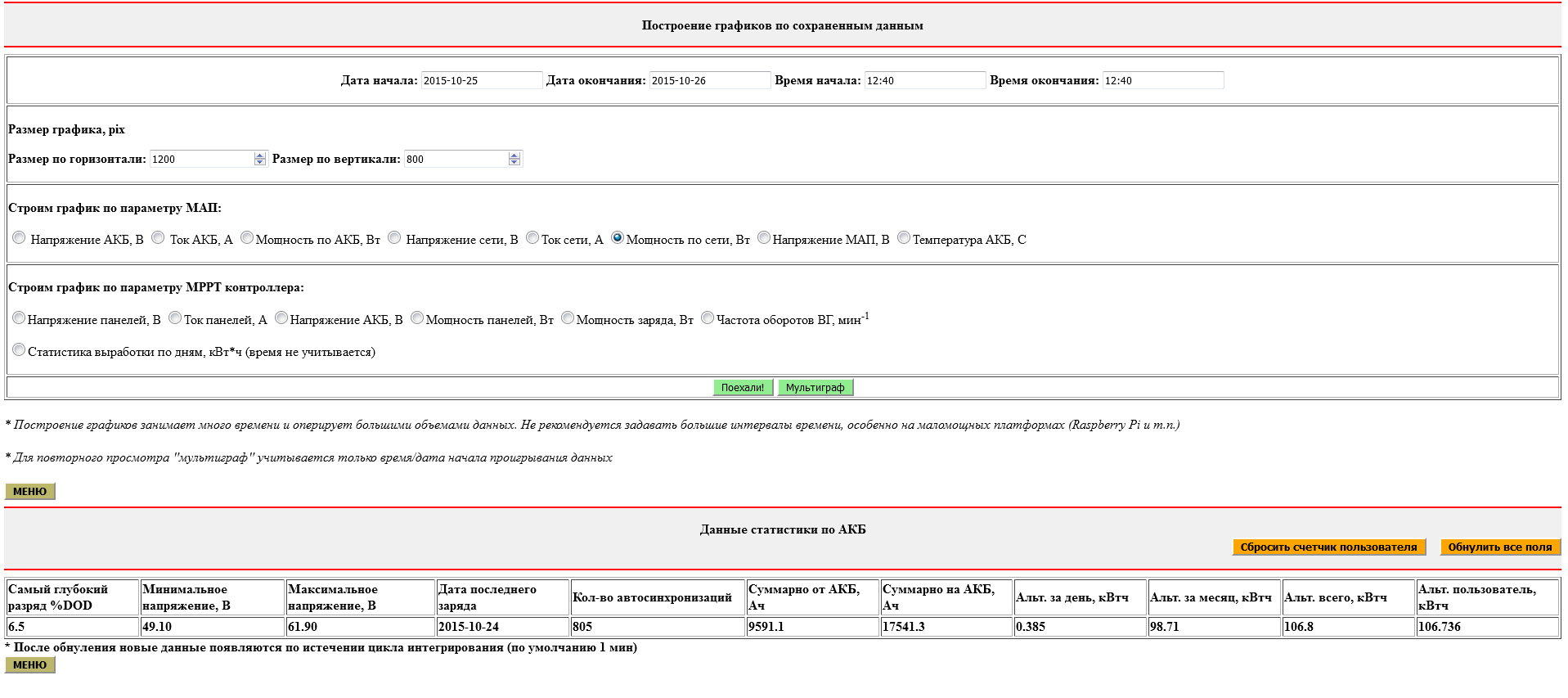Screen dimensions: 1568x698
Task: Click the minimum voltage value 49.10
Action: tap(157, 627)
